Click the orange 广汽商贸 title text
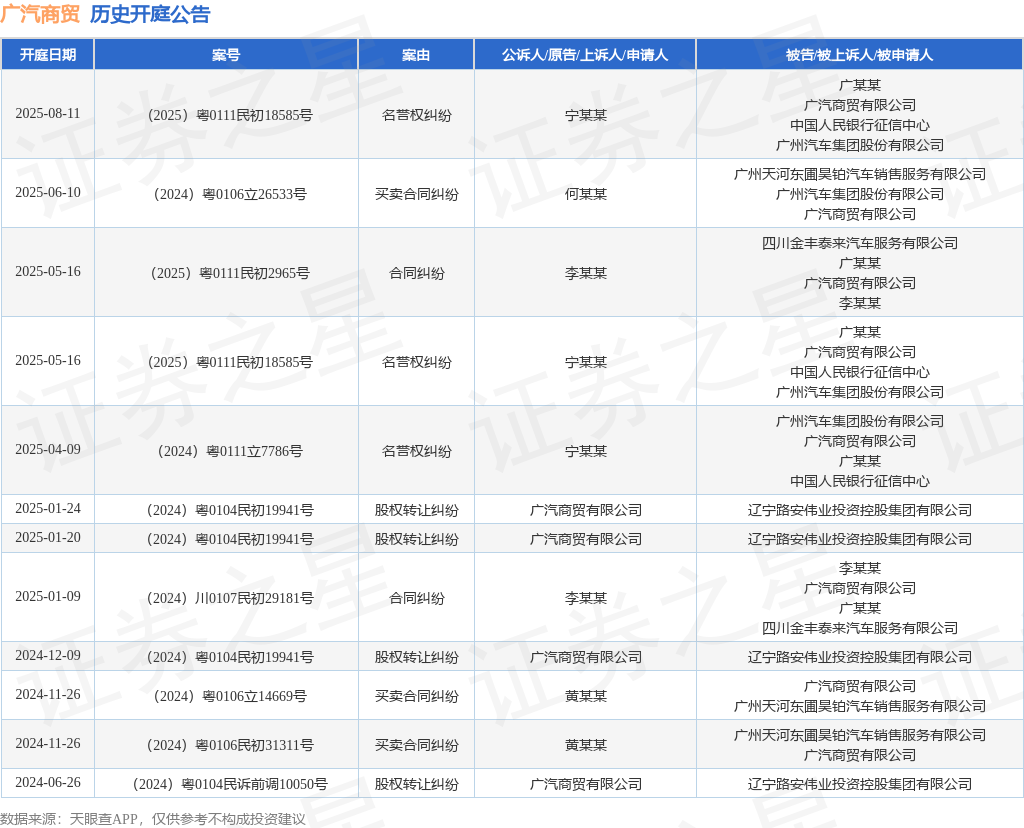Viewport: 1024px width, 828px height. (40, 14)
